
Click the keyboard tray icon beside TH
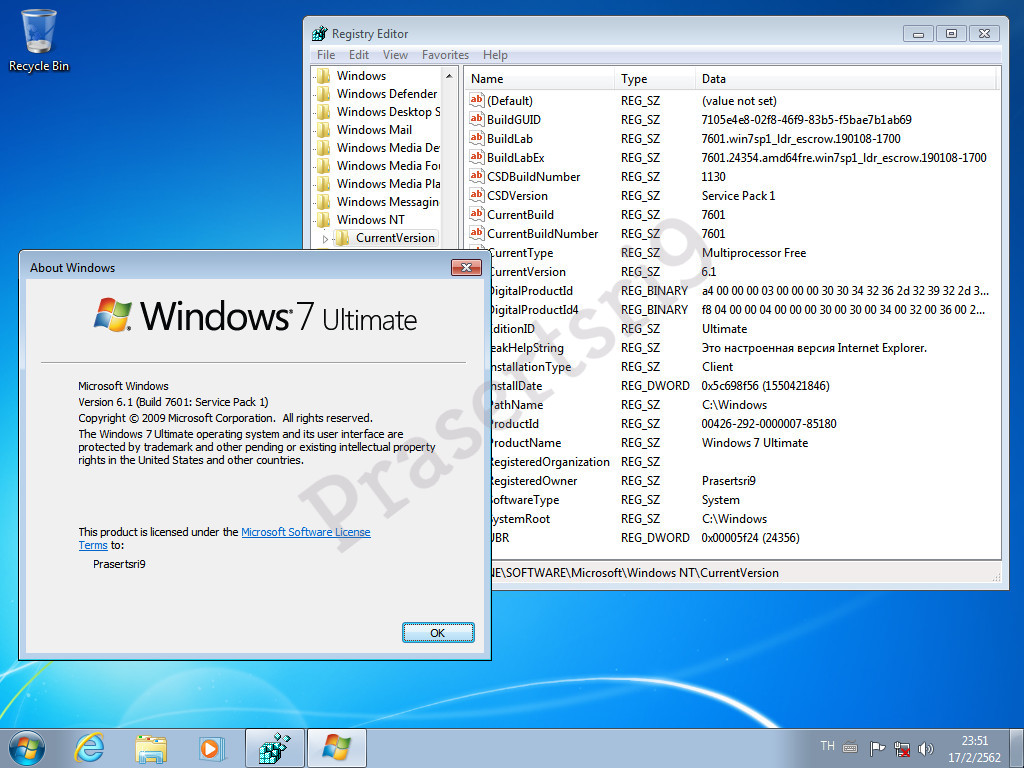click(850, 746)
